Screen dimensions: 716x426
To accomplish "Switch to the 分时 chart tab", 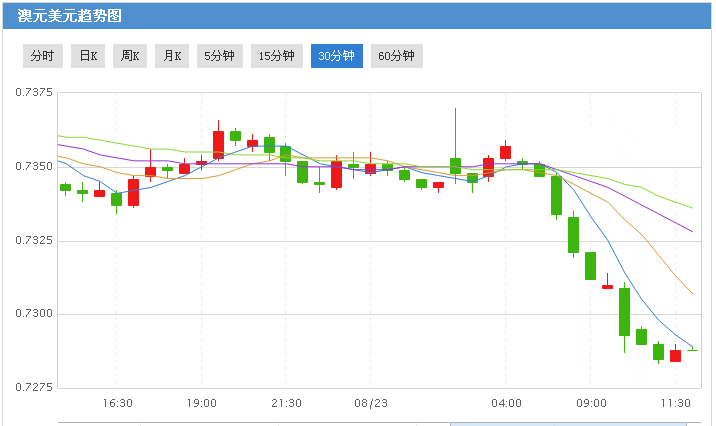I will pos(43,56).
